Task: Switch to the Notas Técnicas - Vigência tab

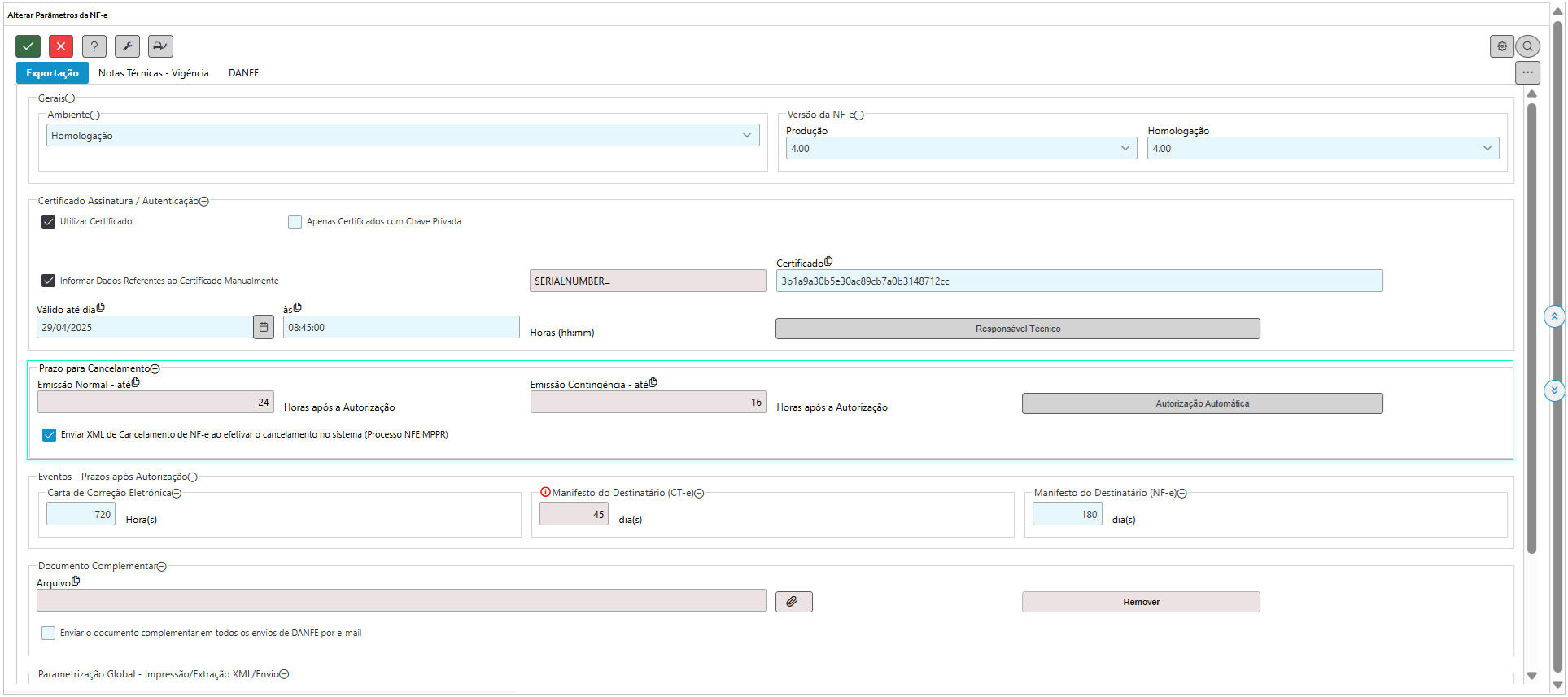Action: 153,73
